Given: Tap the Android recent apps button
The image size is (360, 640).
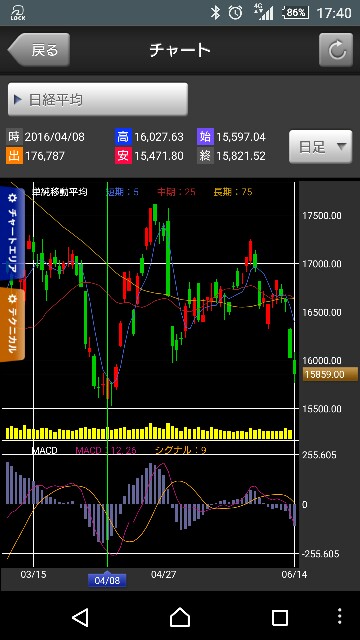Looking at the screenshot, I should pyautogui.click(x=280, y=618).
